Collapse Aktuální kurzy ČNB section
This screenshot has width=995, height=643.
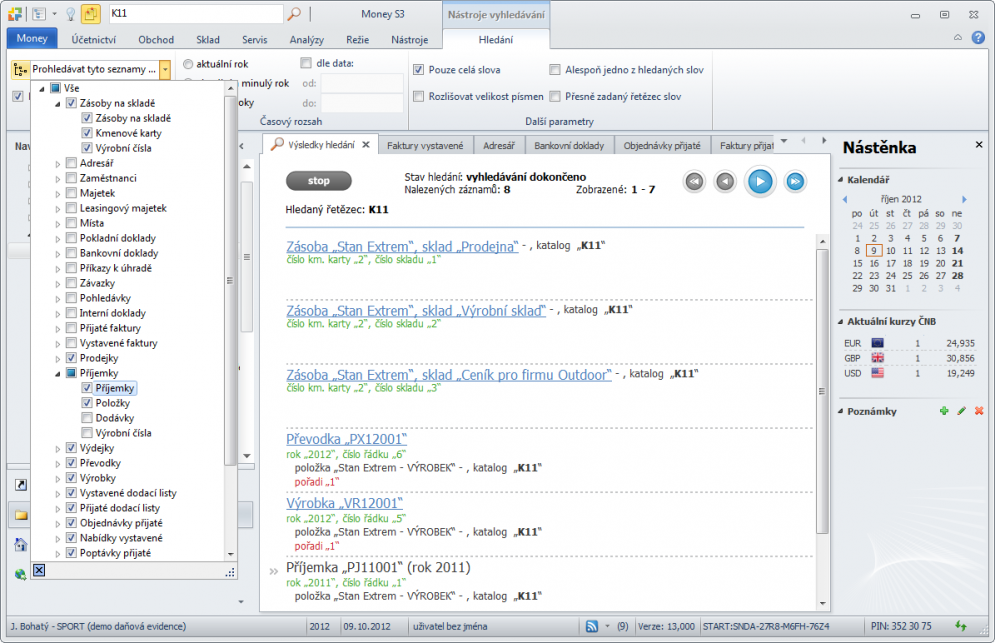click(x=841, y=321)
